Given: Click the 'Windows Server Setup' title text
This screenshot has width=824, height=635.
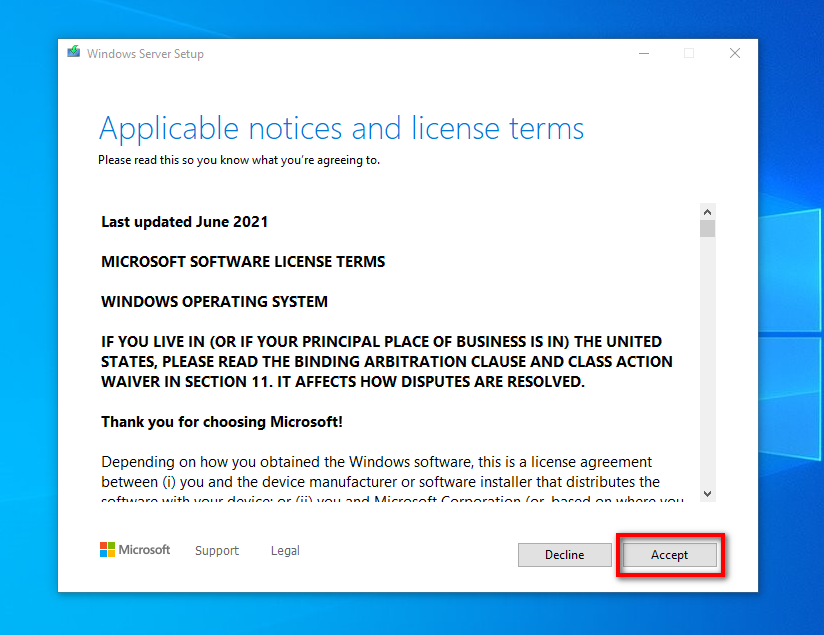Looking at the screenshot, I should (x=146, y=54).
